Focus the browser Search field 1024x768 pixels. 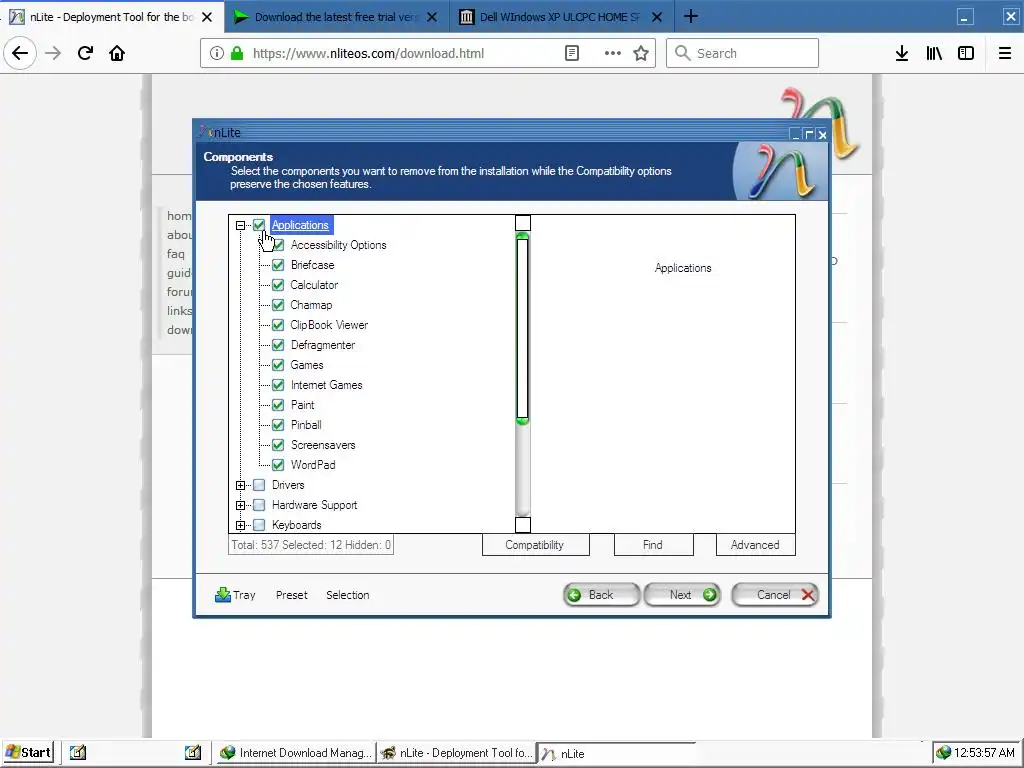point(743,53)
